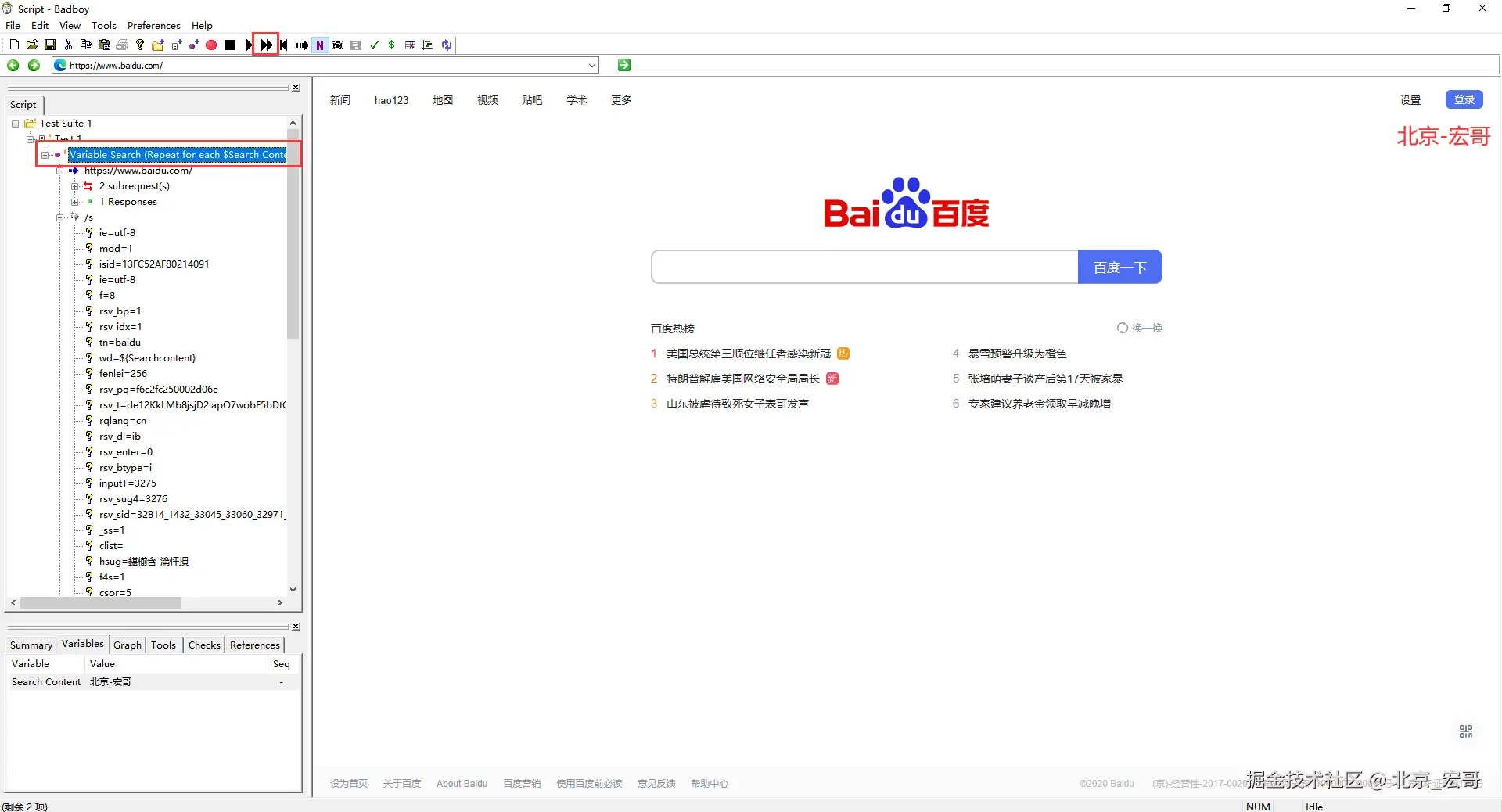This screenshot has width=1502, height=812.
Task: Switch to the References tab
Action: (x=255, y=645)
